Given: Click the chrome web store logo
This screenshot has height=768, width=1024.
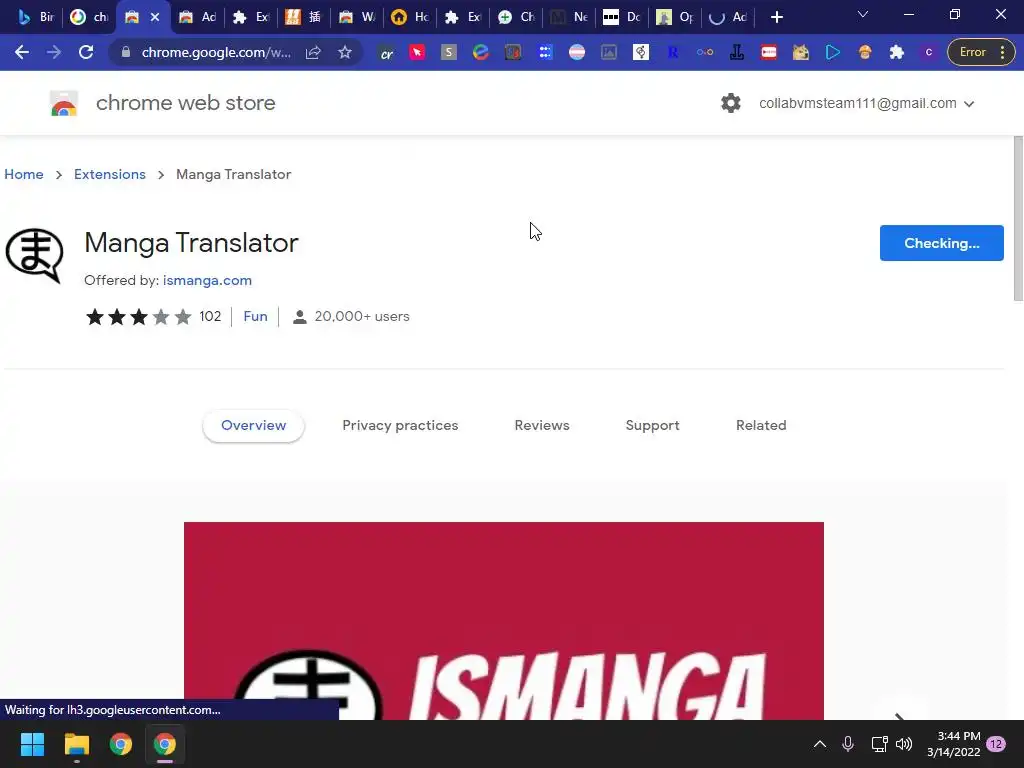Looking at the screenshot, I should pos(64,103).
